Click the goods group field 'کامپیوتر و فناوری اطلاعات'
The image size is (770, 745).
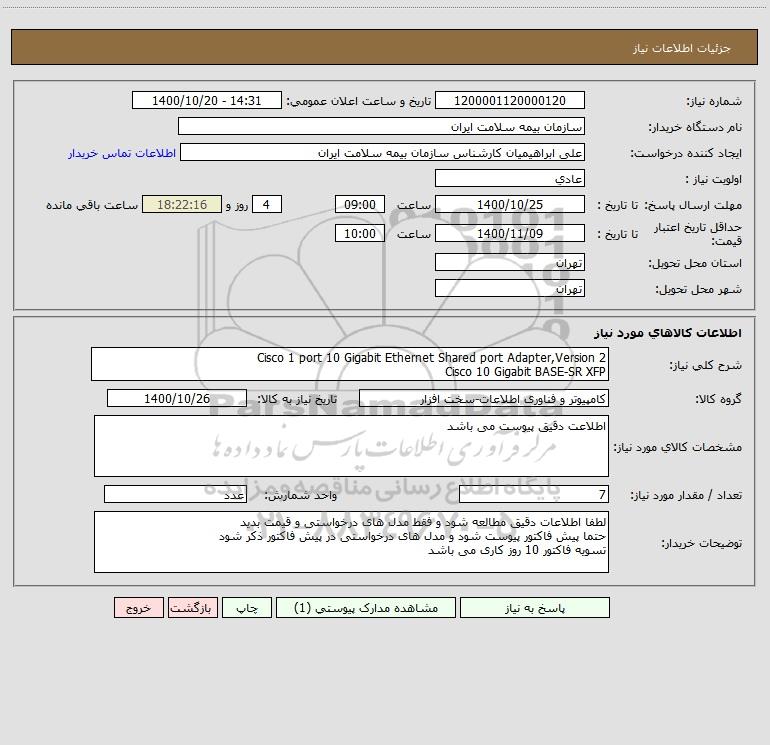tap(484, 398)
